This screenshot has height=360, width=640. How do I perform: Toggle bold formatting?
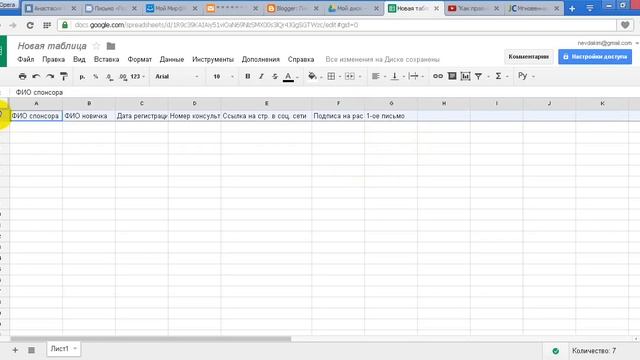247,76
